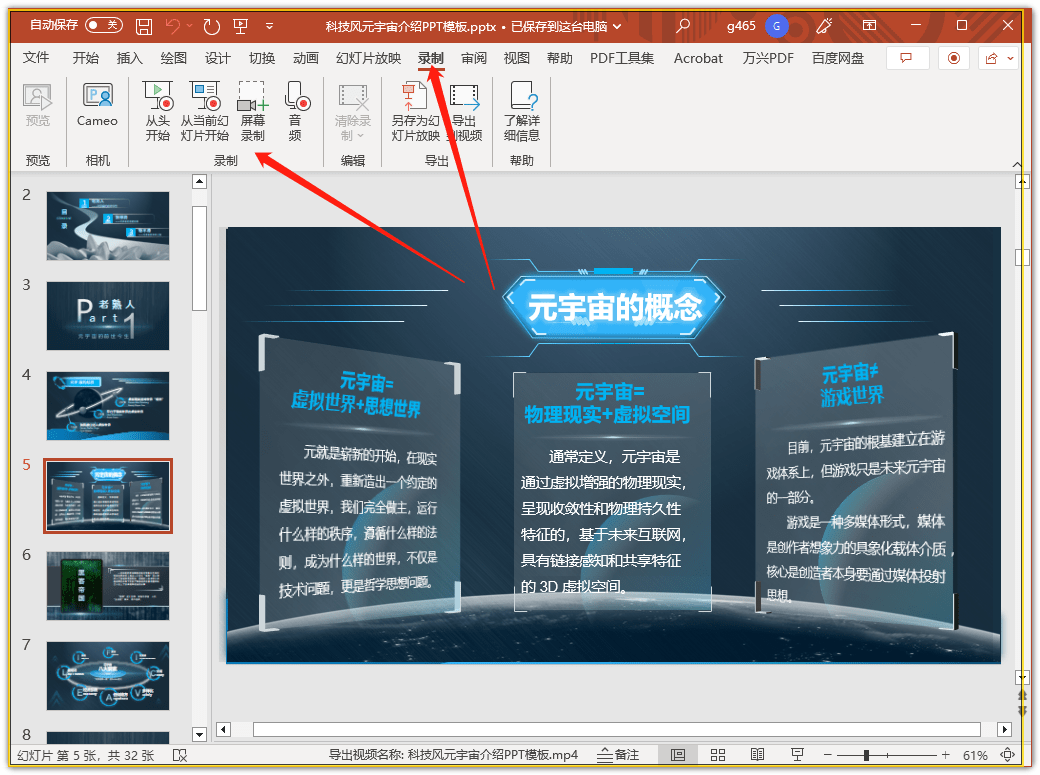
Task: Fit slide to current window icon
Action: coord(1008,755)
